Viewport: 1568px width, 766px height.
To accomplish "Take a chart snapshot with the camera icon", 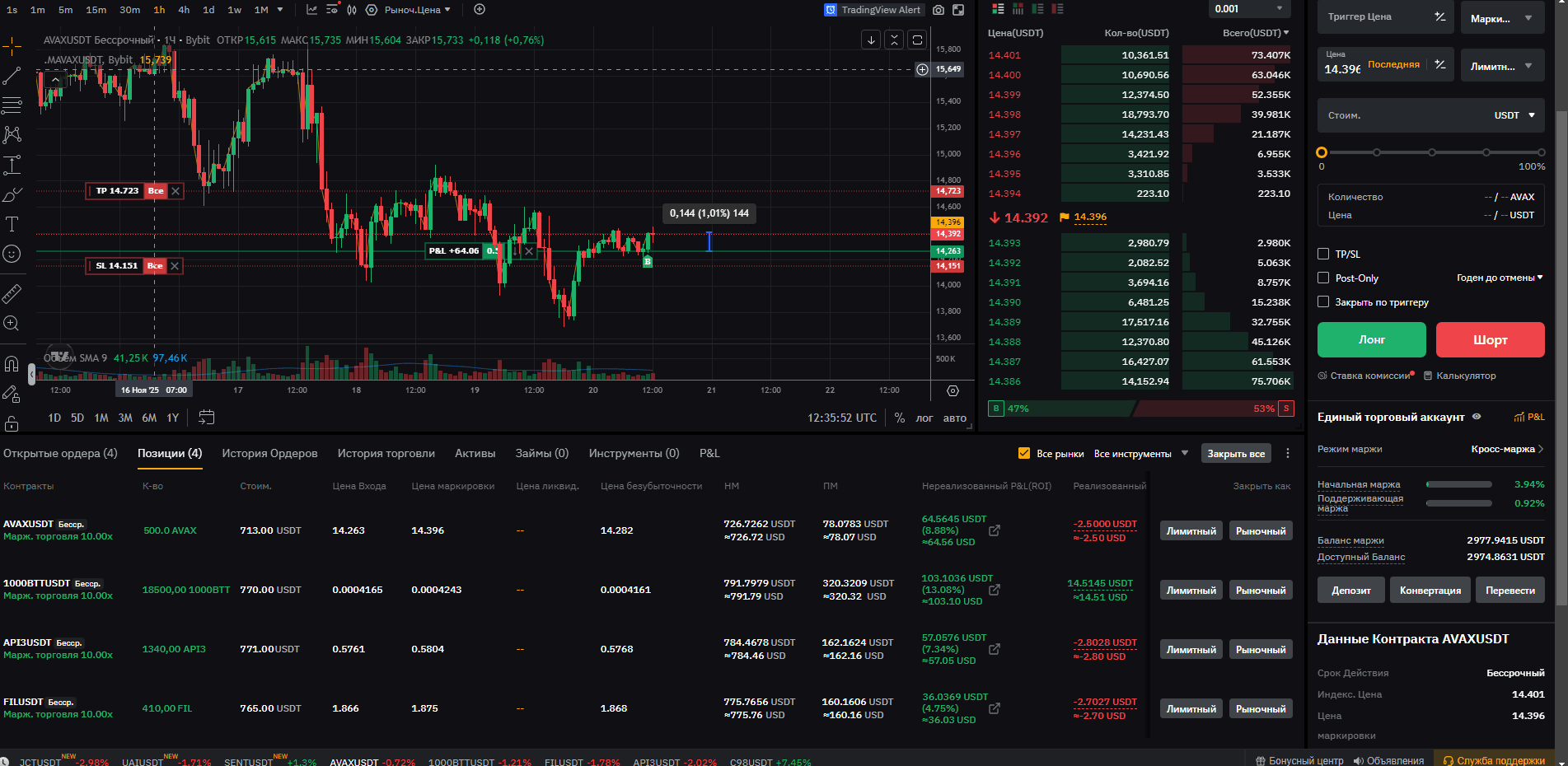I will (x=938, y=10).
